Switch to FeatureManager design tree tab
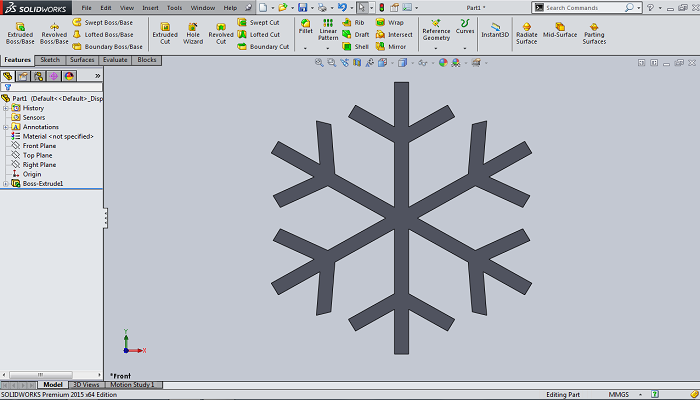This screenshot has width=700, height=400. [x=8, y=76]
